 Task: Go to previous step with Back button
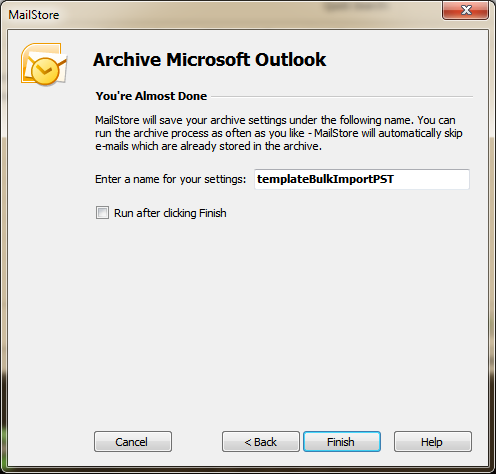pyautogui.click(x=261, y=442)
